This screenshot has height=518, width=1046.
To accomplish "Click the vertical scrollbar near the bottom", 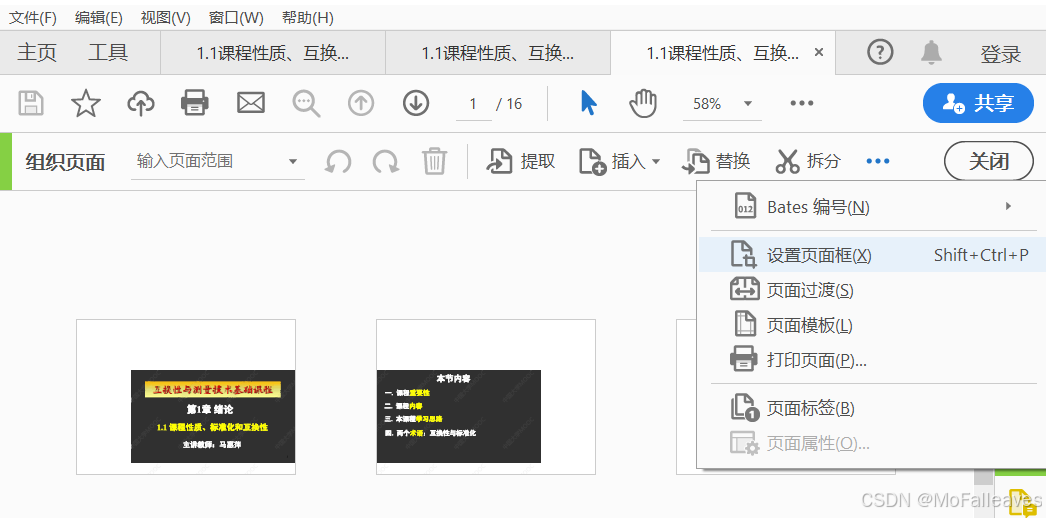I will point(983,477).
